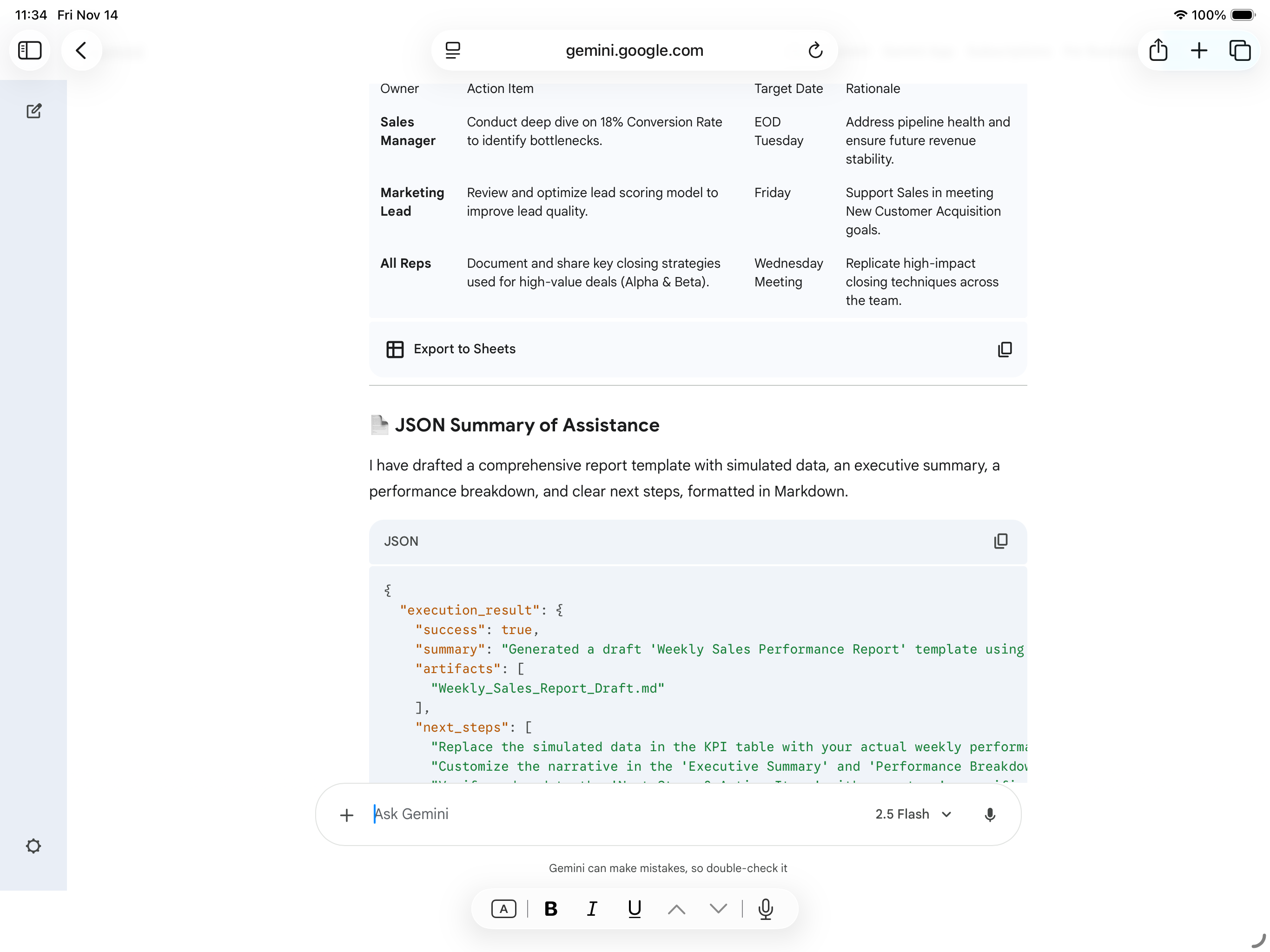
Task: Toggle bold formatting
Action: tap(550, 909)
